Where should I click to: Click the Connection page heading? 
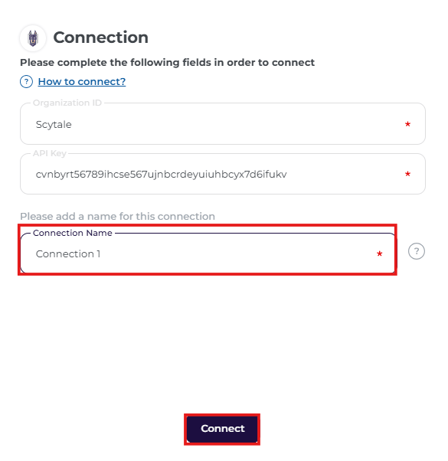101,37
